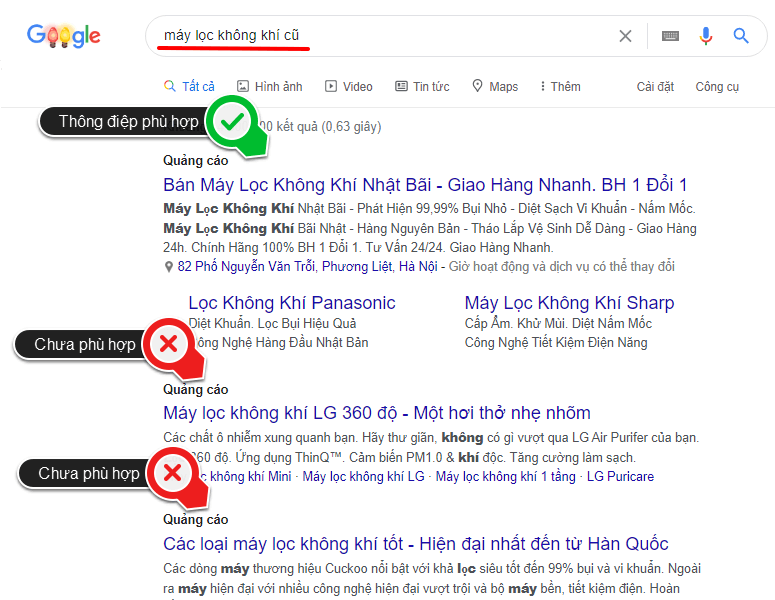Go to the "Tin tức" tab
This screenshot has height=600, width=775.
422,86
